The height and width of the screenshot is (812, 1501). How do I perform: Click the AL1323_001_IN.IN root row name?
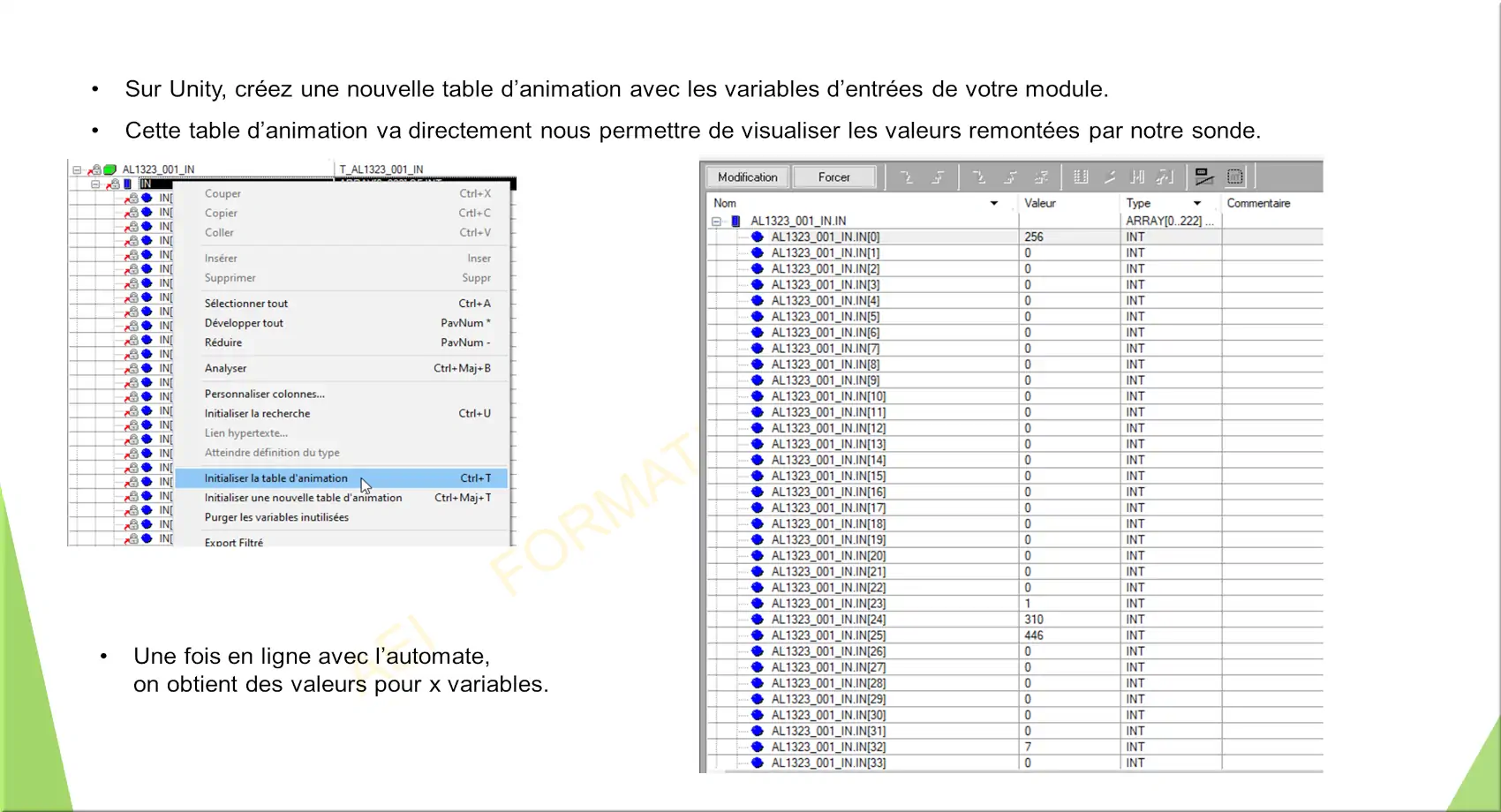pyautogui.click(x=798, y=222)
